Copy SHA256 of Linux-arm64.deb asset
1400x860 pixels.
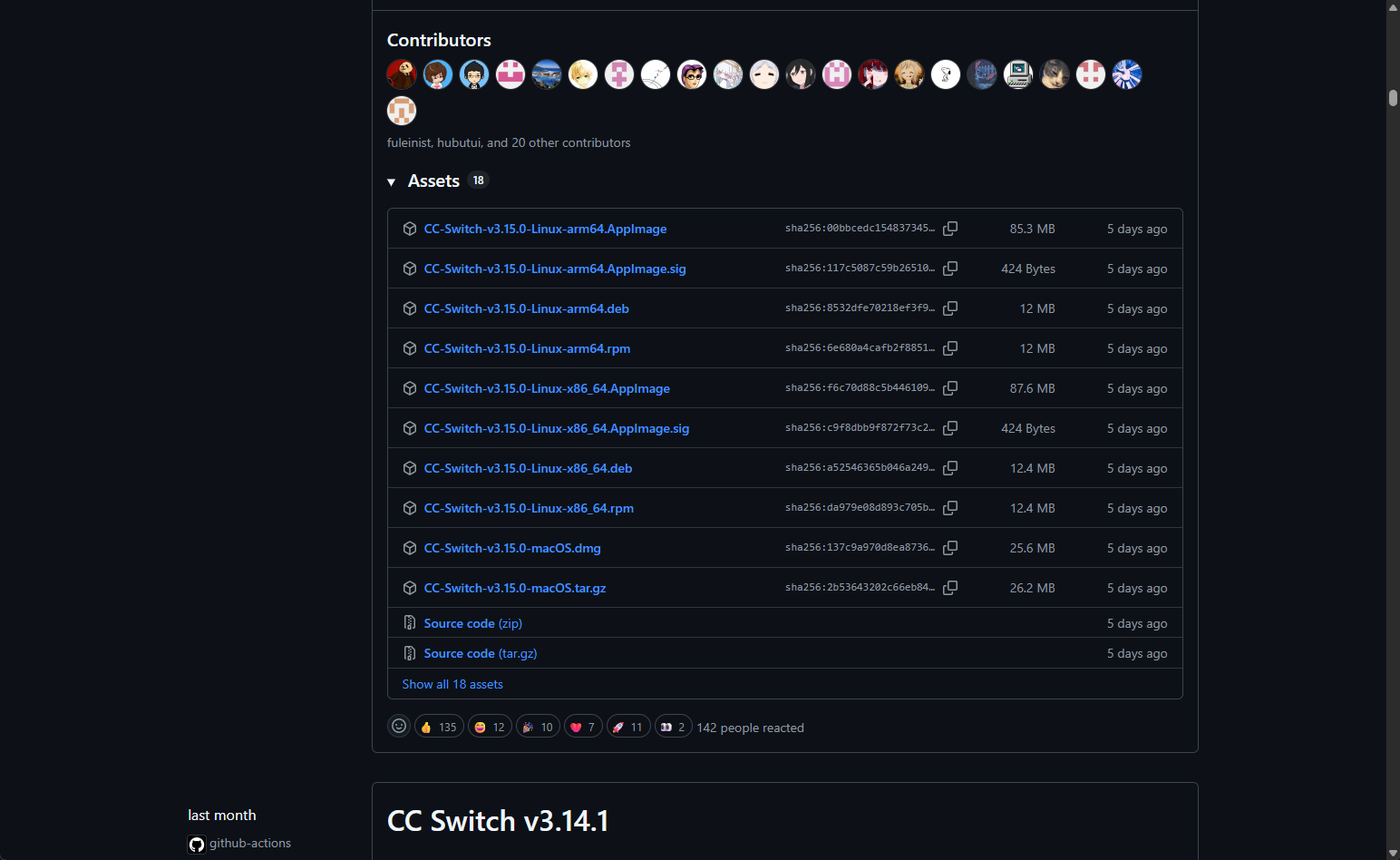coord(950,308)
